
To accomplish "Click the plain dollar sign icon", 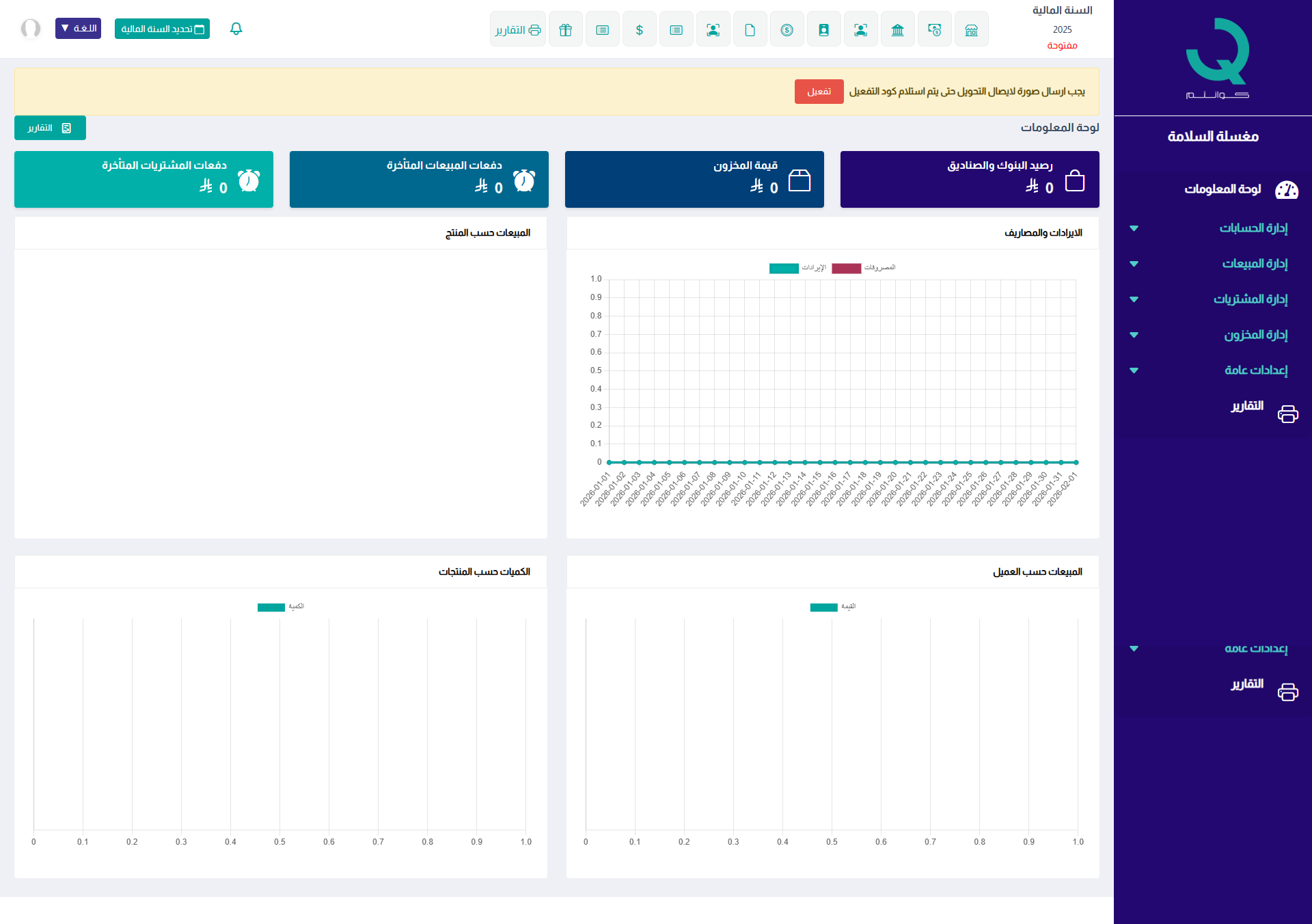I will click(639, 29).
